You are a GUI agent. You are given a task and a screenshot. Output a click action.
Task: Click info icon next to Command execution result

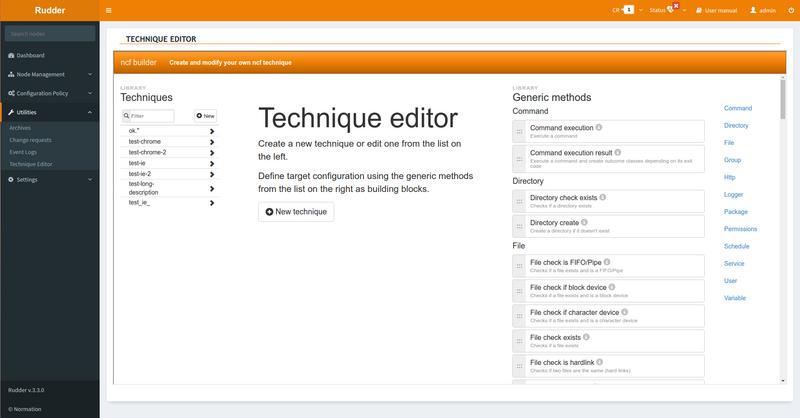tap(618, 153)
